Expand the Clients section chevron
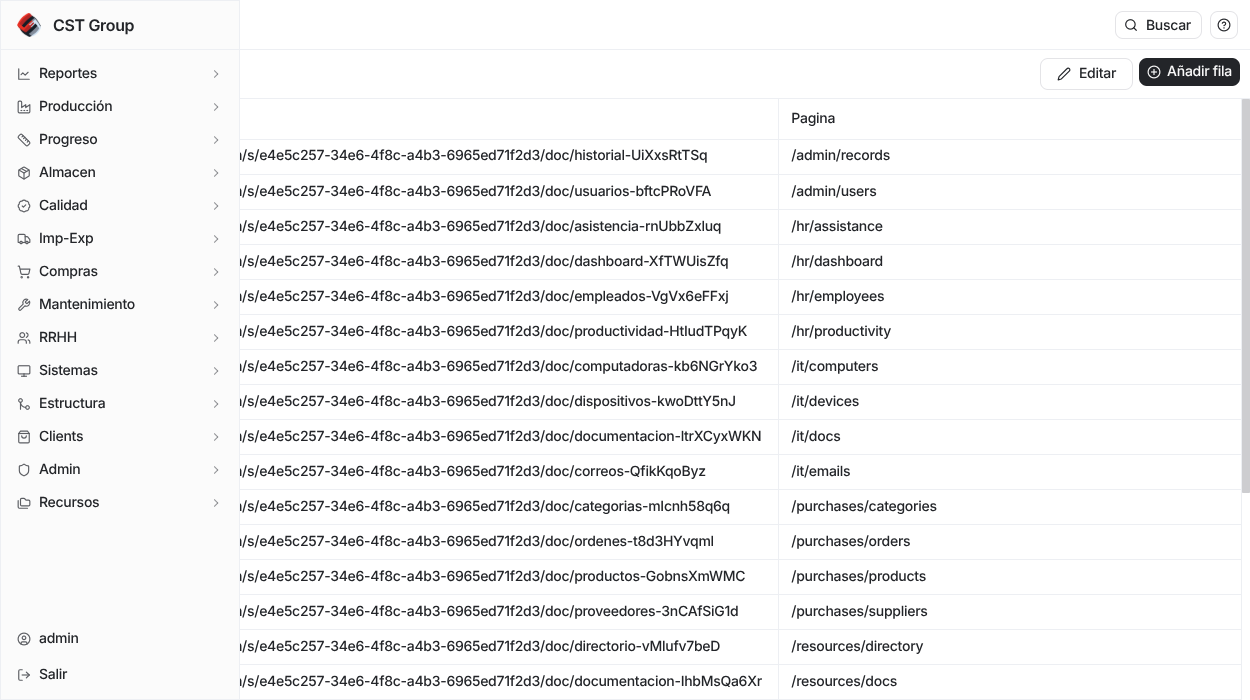1250x700 pixels. 216,437
